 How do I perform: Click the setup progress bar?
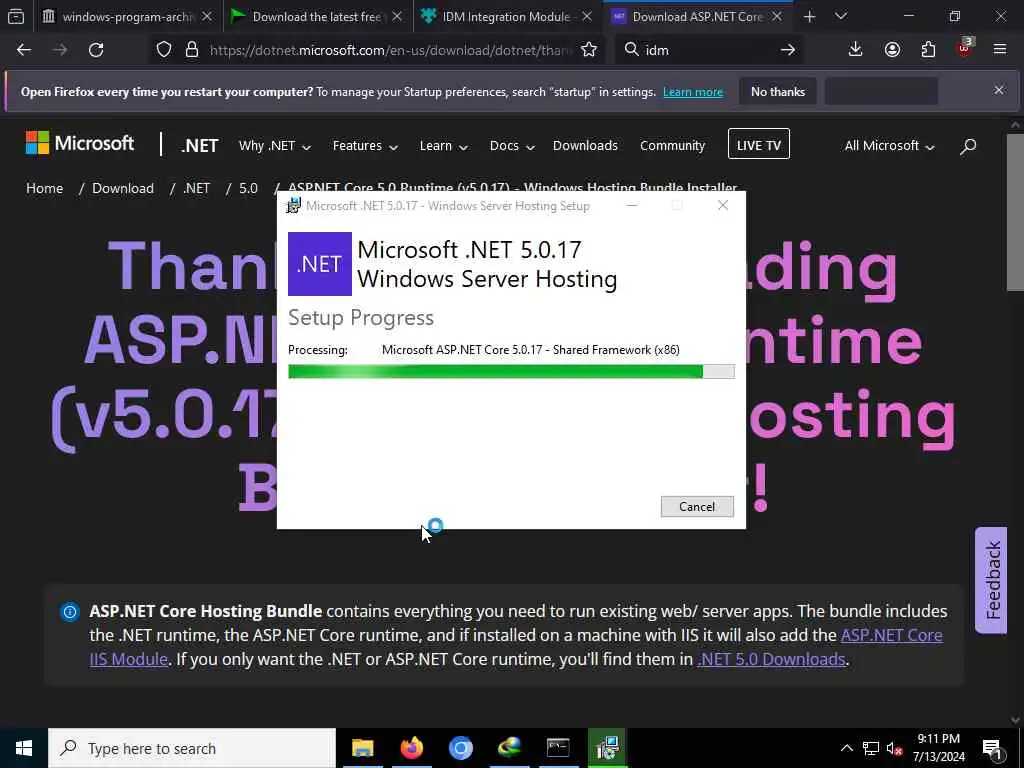511,372
